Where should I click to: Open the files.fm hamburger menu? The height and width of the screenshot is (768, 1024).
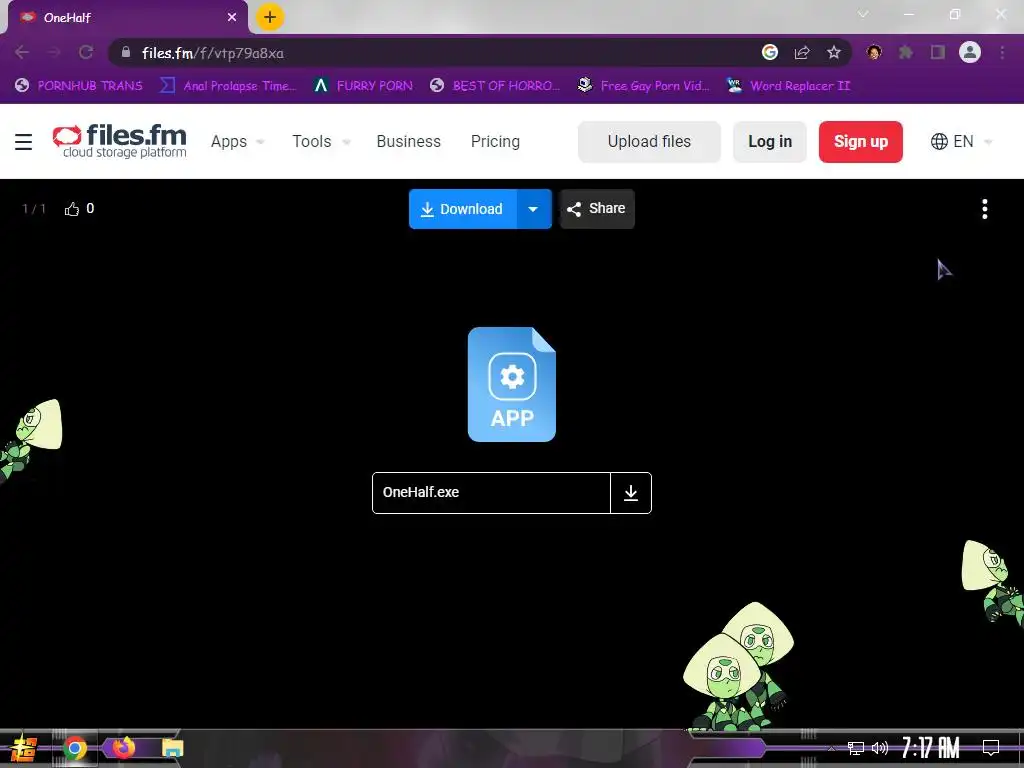coord(24,142)
